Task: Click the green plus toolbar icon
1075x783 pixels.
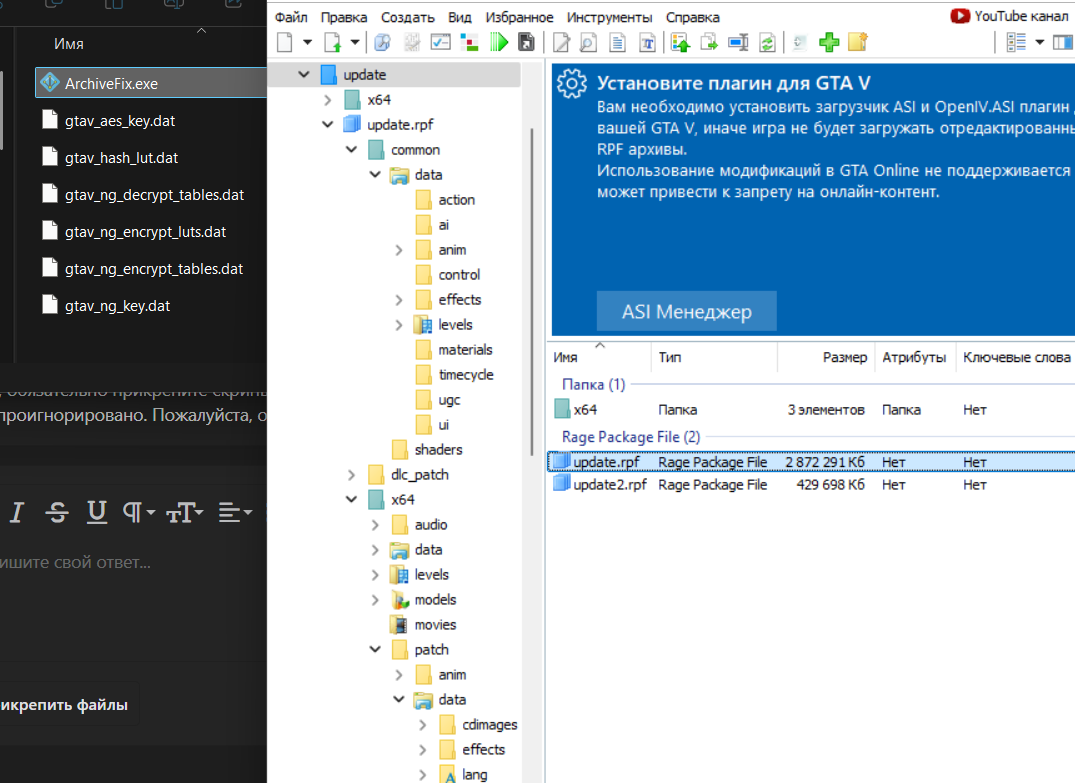Action: [x=829, y=43]
